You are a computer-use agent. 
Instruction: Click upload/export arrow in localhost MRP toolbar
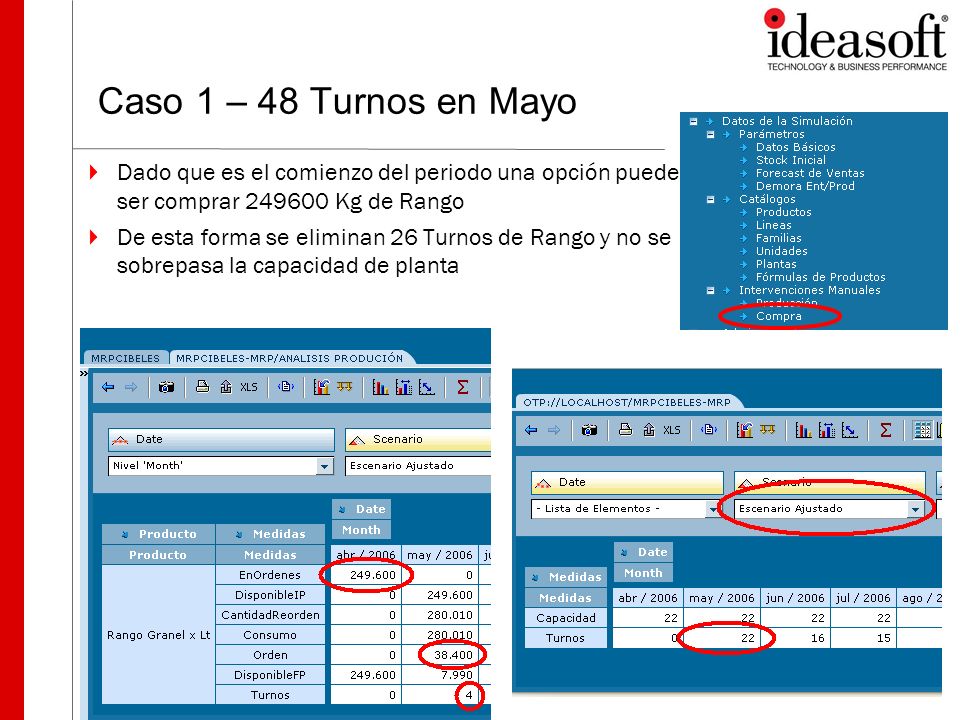649,429
